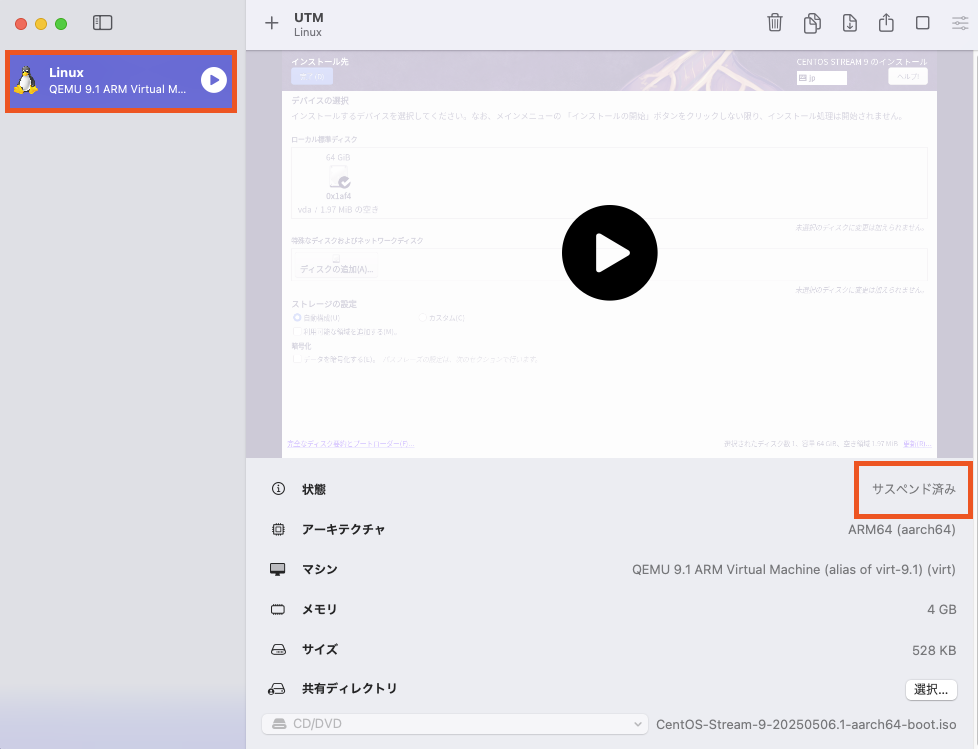Close the UTM window with red button
This screenshot has height=749, width=978.
click(x=21, y=24)
